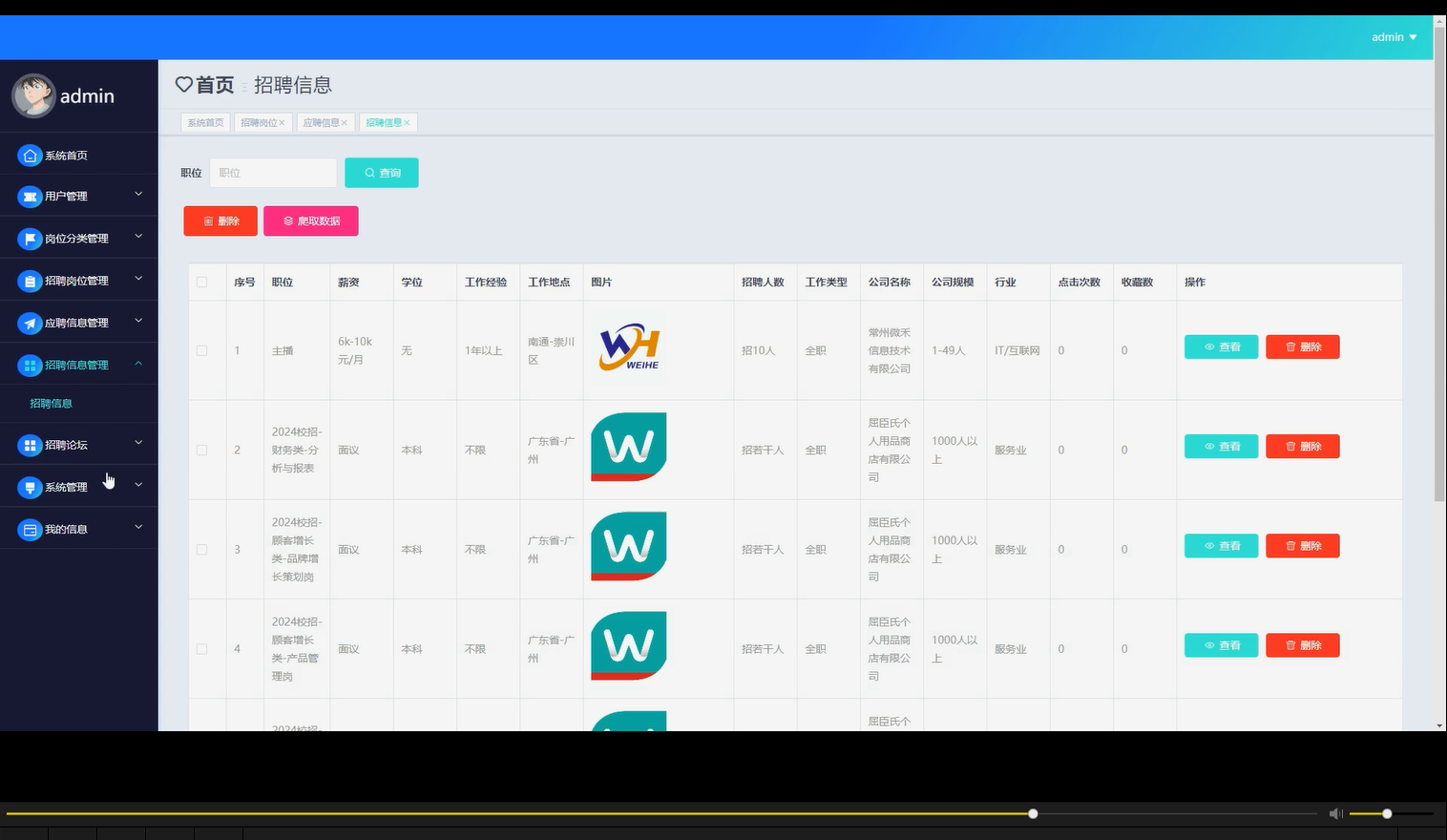Close the 应聘信息 tab with its x

(x=345, y=123)
